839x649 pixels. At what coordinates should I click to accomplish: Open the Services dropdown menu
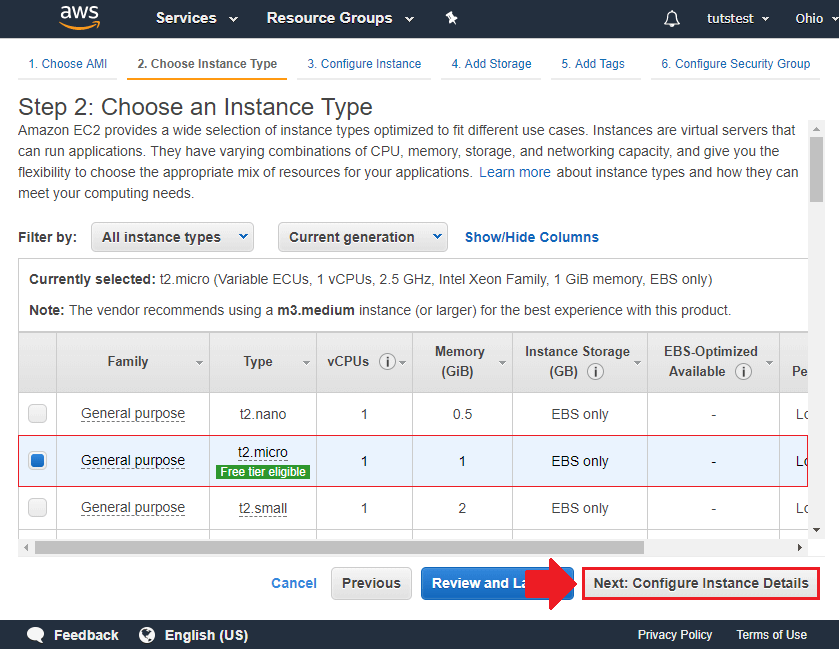tap(196, 18)
